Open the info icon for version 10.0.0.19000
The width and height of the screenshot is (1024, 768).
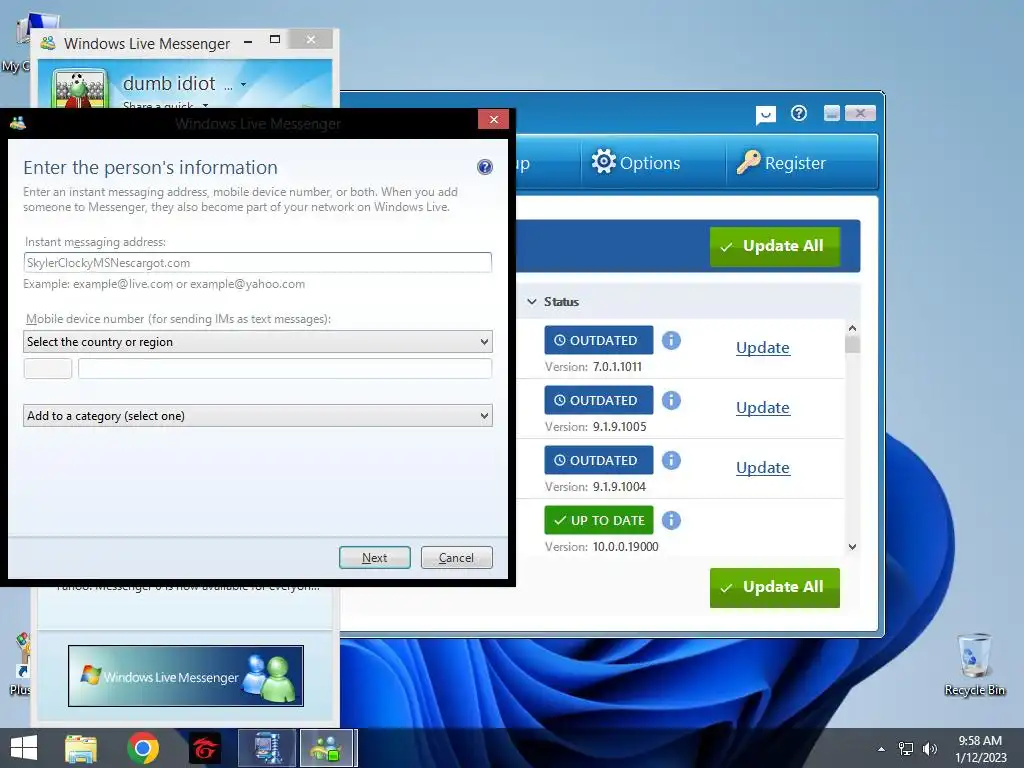(671, 520)
